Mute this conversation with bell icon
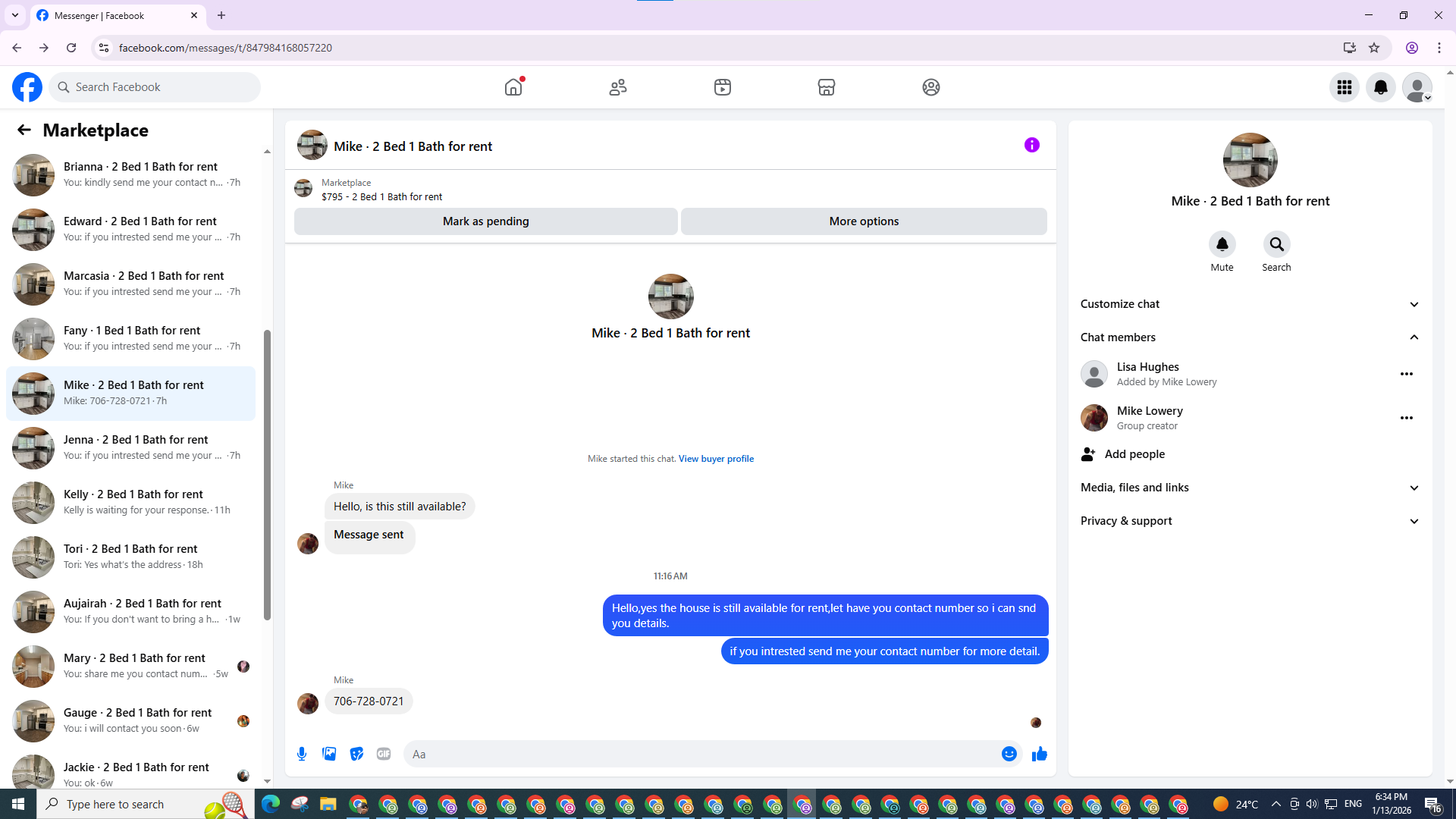Screen dimensions: 1456x819 point(1222,244)
